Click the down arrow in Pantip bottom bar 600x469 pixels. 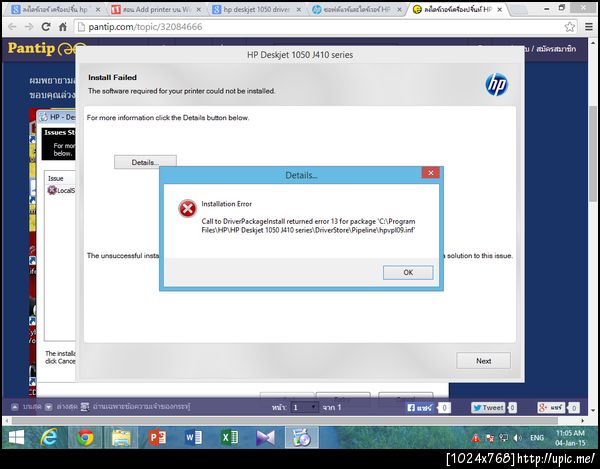point(49,407)
